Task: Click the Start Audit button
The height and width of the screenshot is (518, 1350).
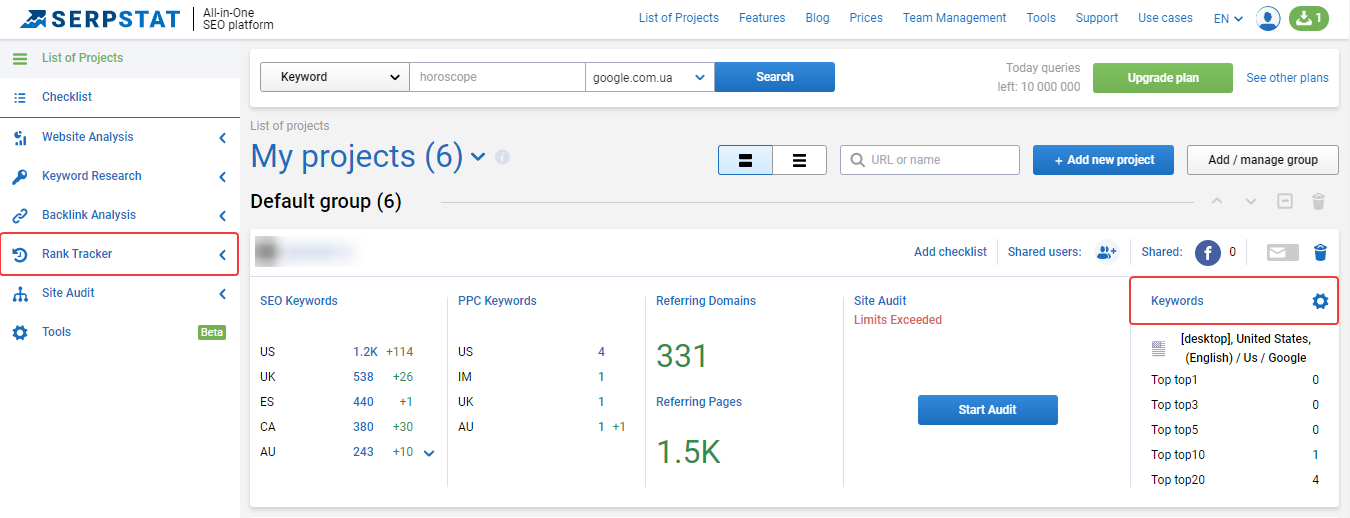Action: [x=987, y=410]
